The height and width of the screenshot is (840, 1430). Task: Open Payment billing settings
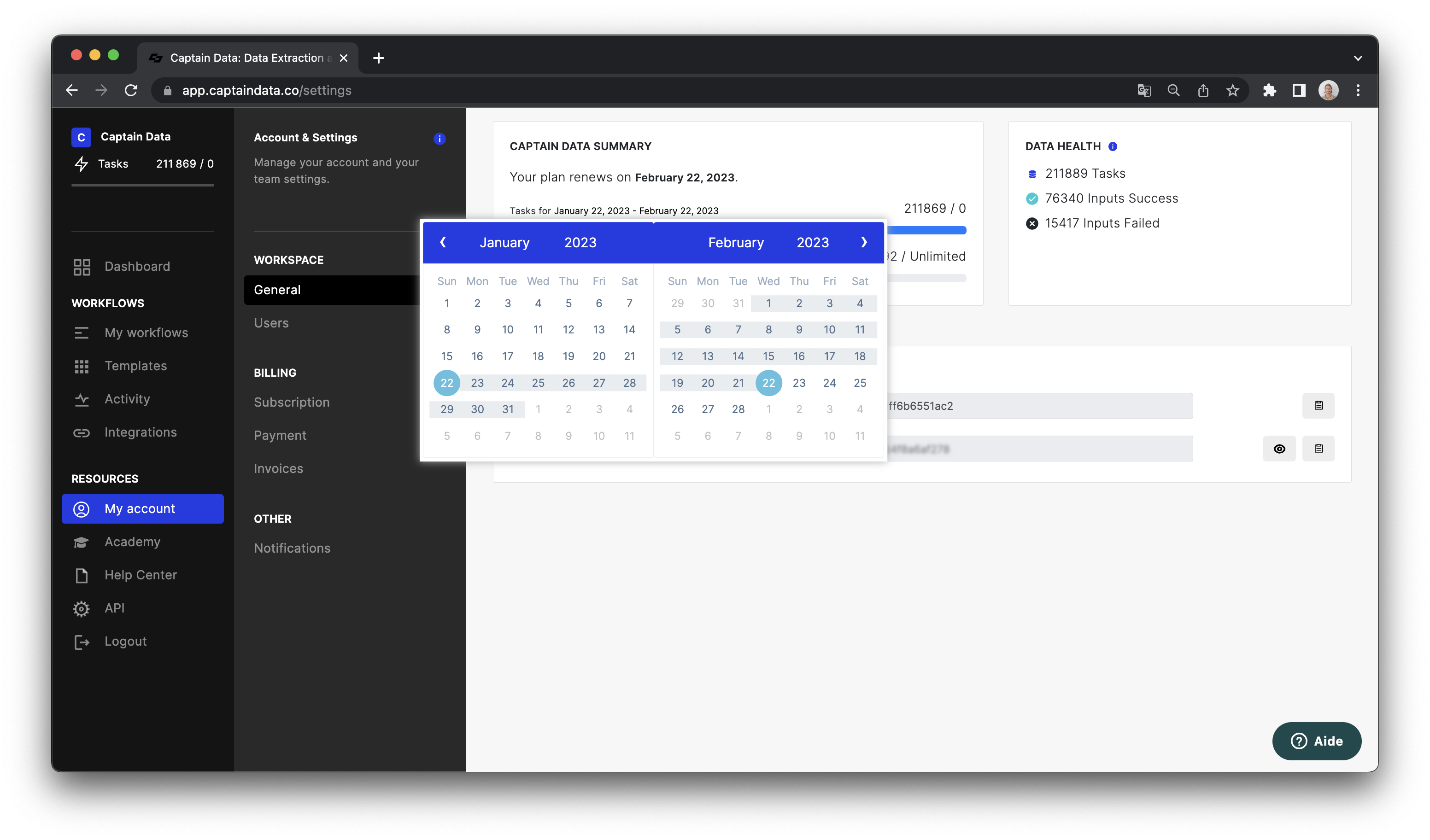280,436
